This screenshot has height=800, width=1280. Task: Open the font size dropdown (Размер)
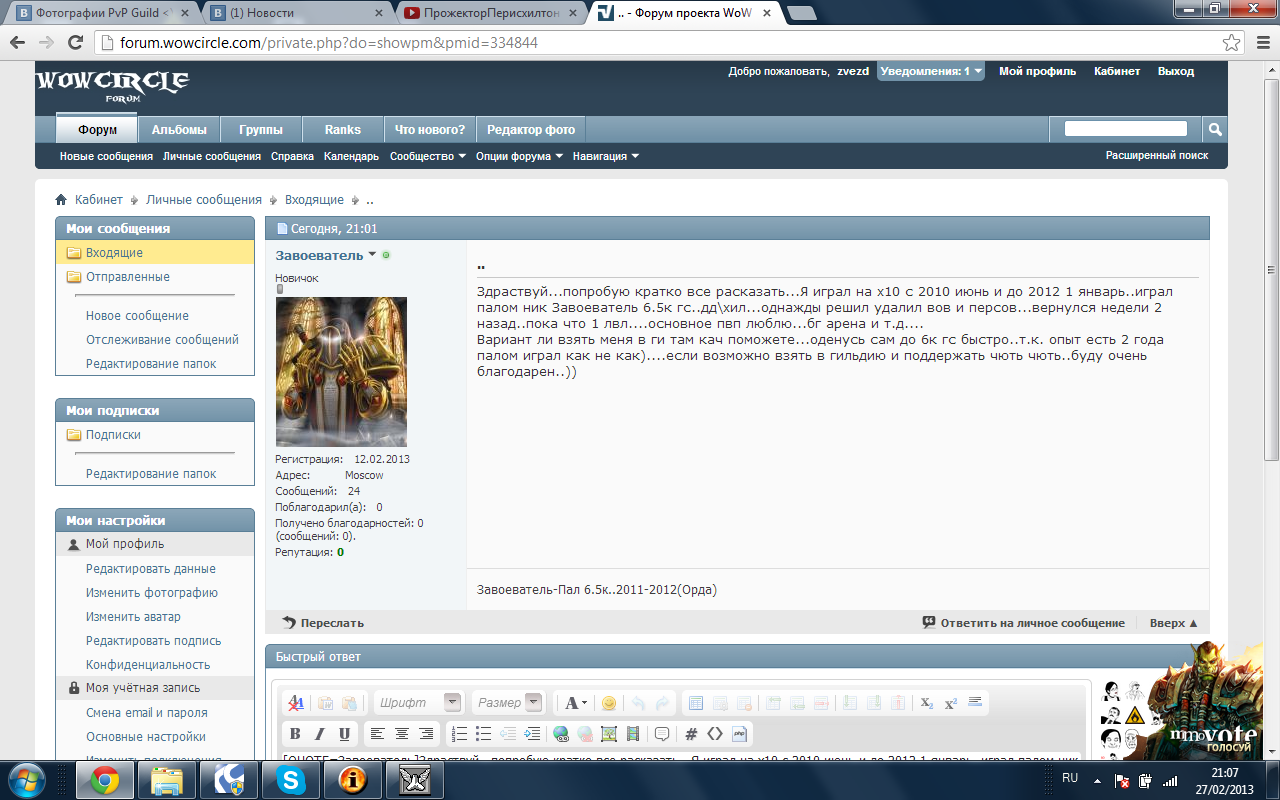[508, 703]
